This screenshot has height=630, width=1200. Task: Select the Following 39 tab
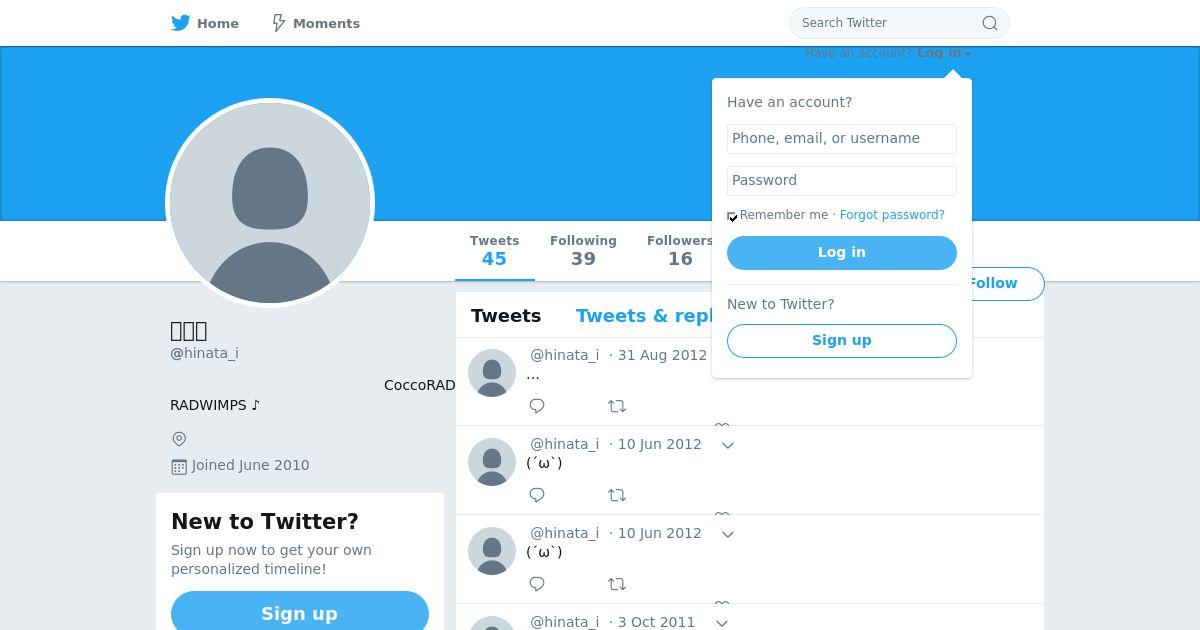583,251
